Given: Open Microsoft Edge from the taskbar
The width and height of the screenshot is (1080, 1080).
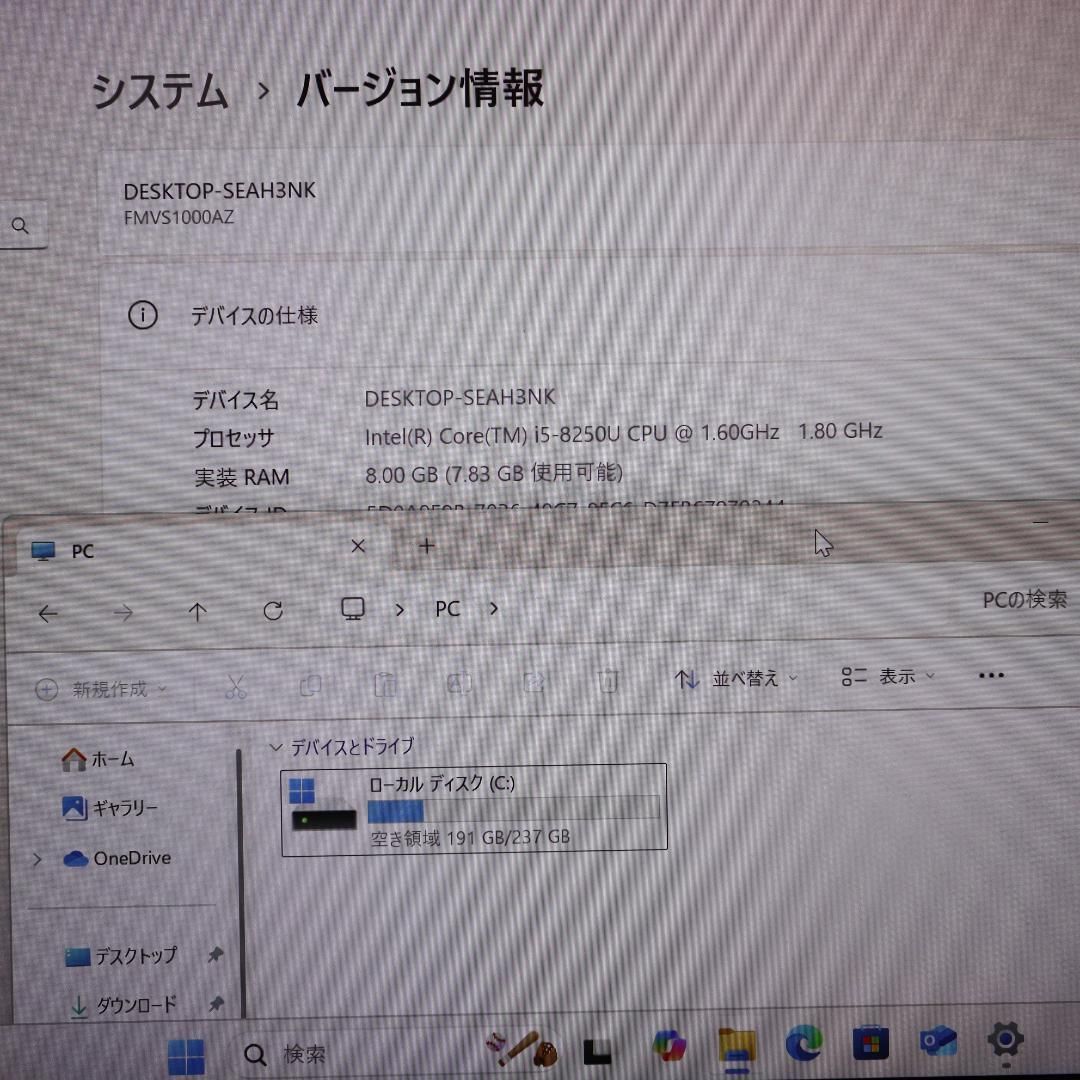Looking at the screenshot, I should 803,1045.
